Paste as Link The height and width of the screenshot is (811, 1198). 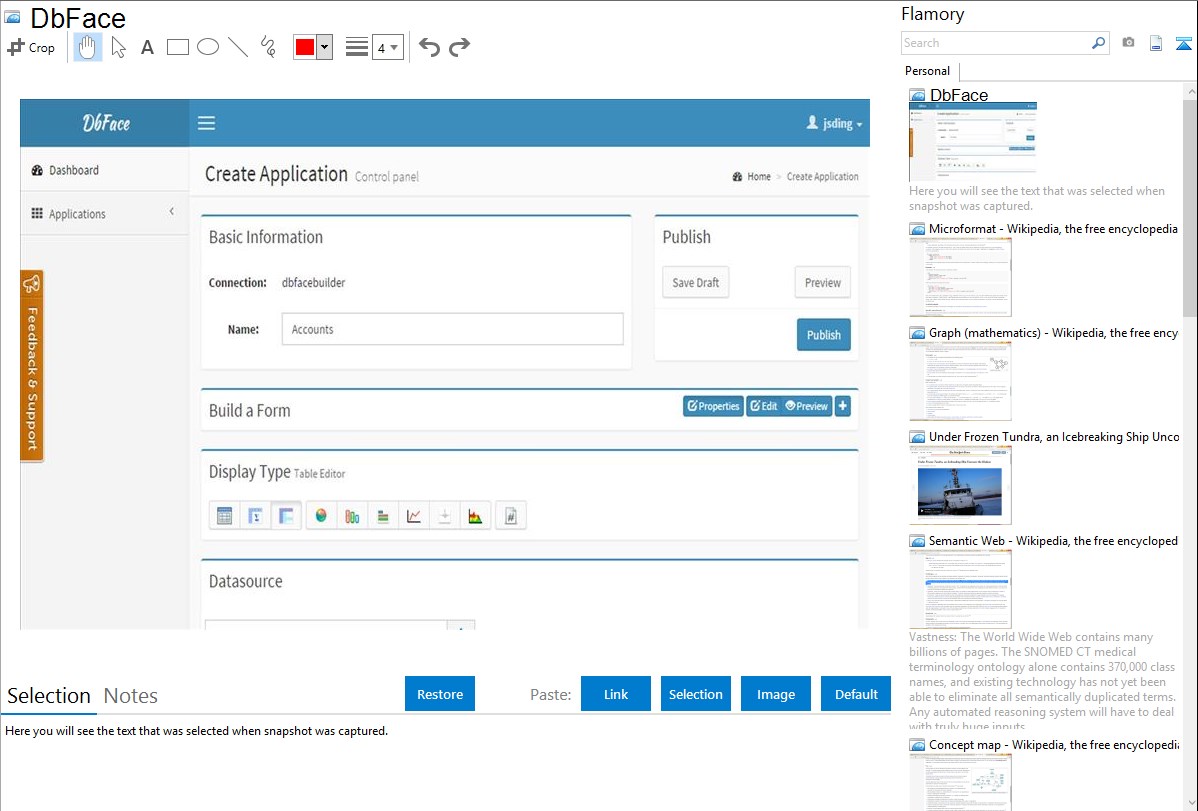pyautogui.click(x=616, y=694)
